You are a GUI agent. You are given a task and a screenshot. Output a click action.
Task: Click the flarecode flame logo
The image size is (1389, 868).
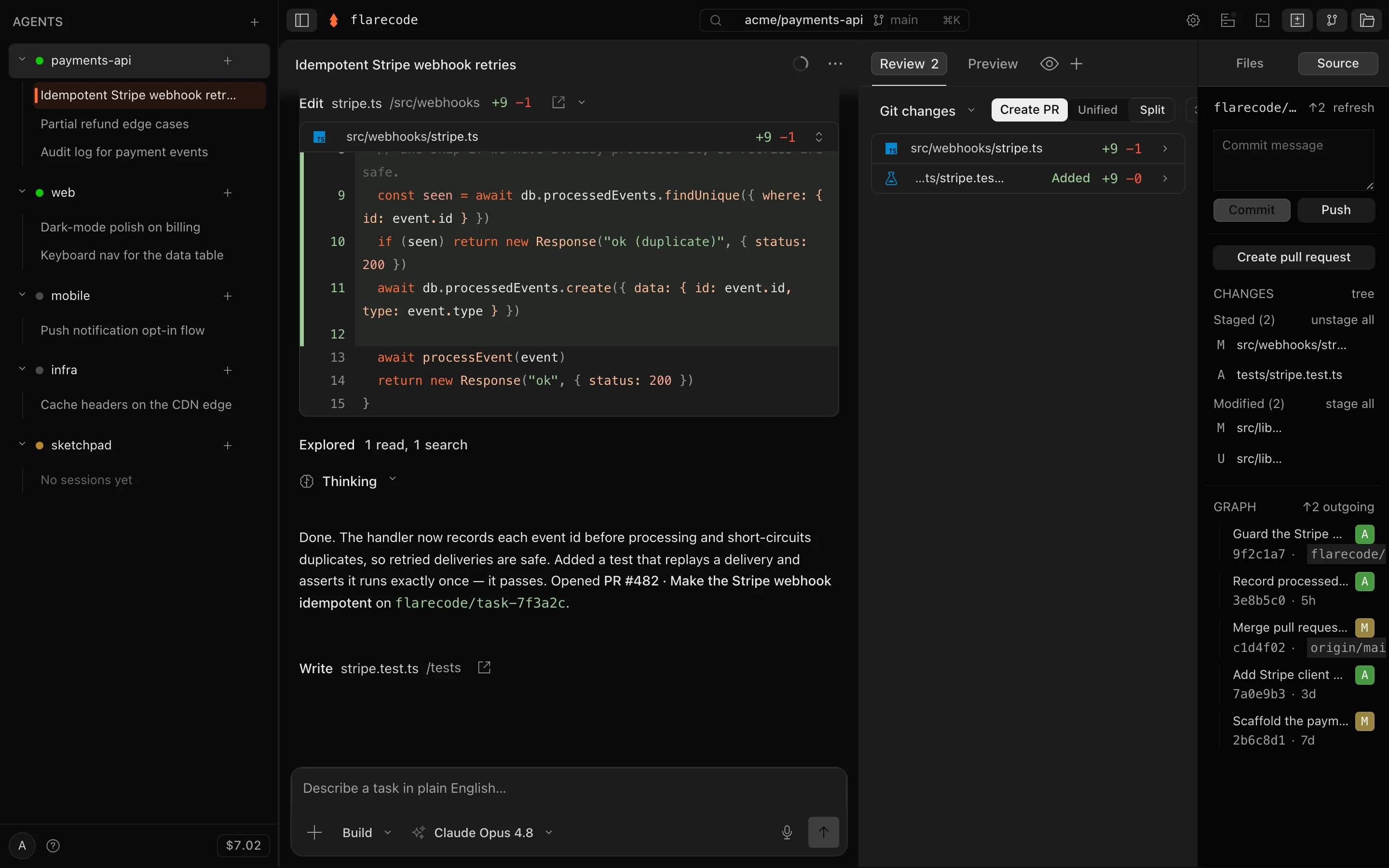[333, 20]
